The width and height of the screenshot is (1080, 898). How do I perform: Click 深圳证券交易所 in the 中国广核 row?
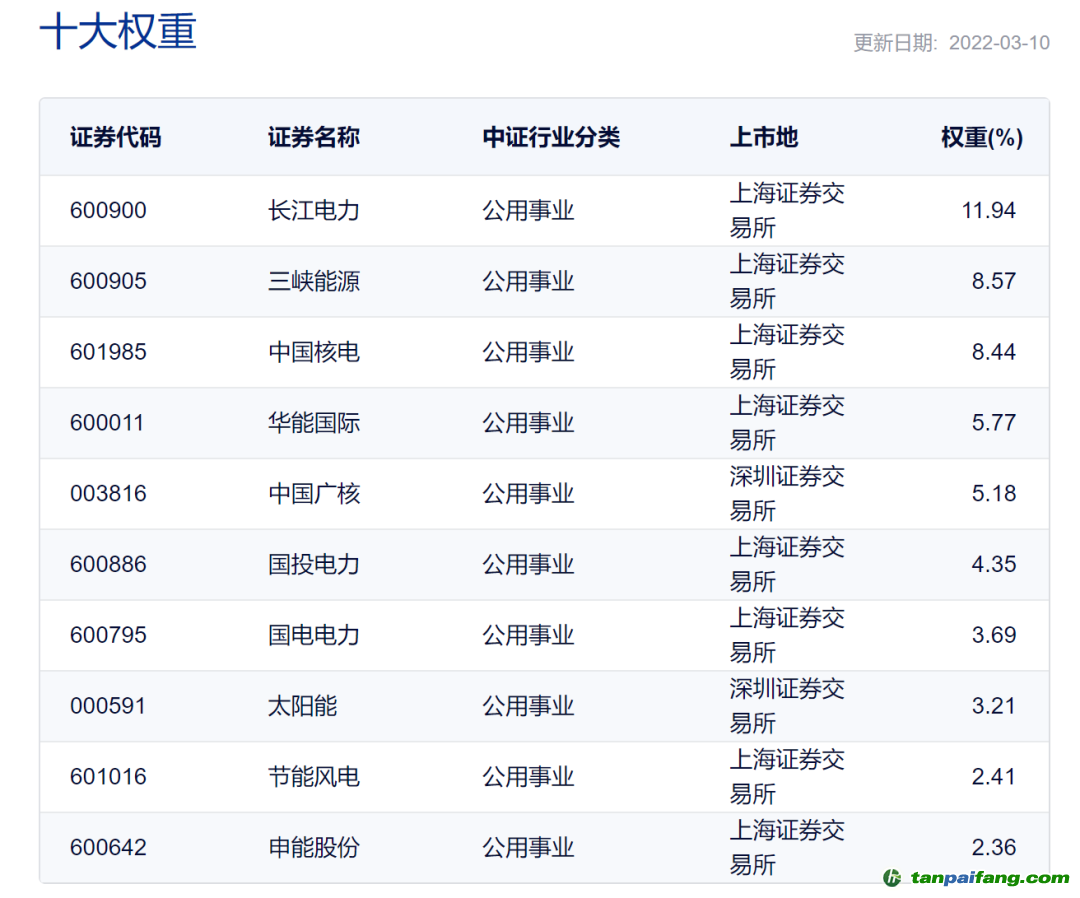786,493
